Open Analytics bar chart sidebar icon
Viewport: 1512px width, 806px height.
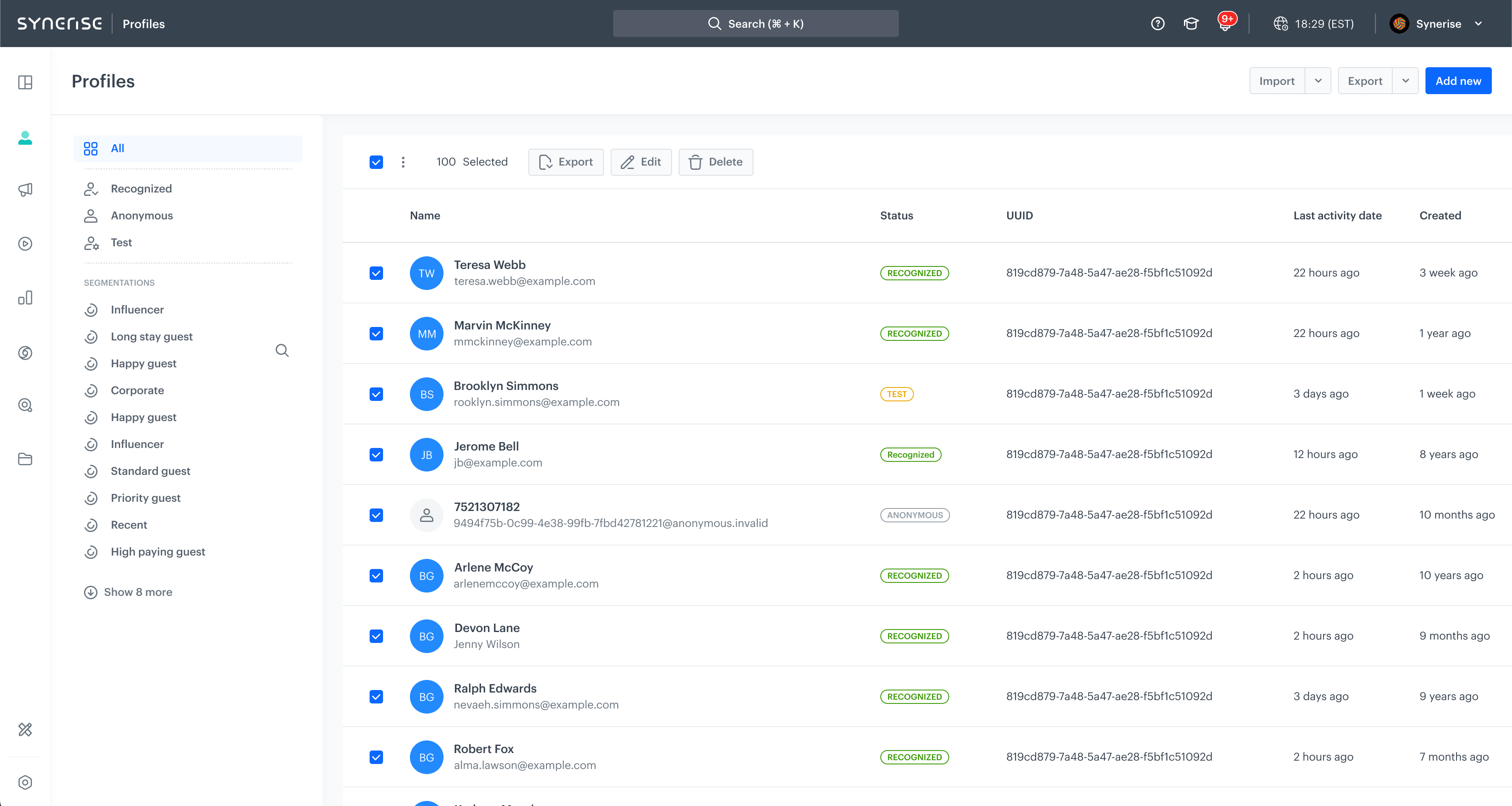[x=25, y=298]
